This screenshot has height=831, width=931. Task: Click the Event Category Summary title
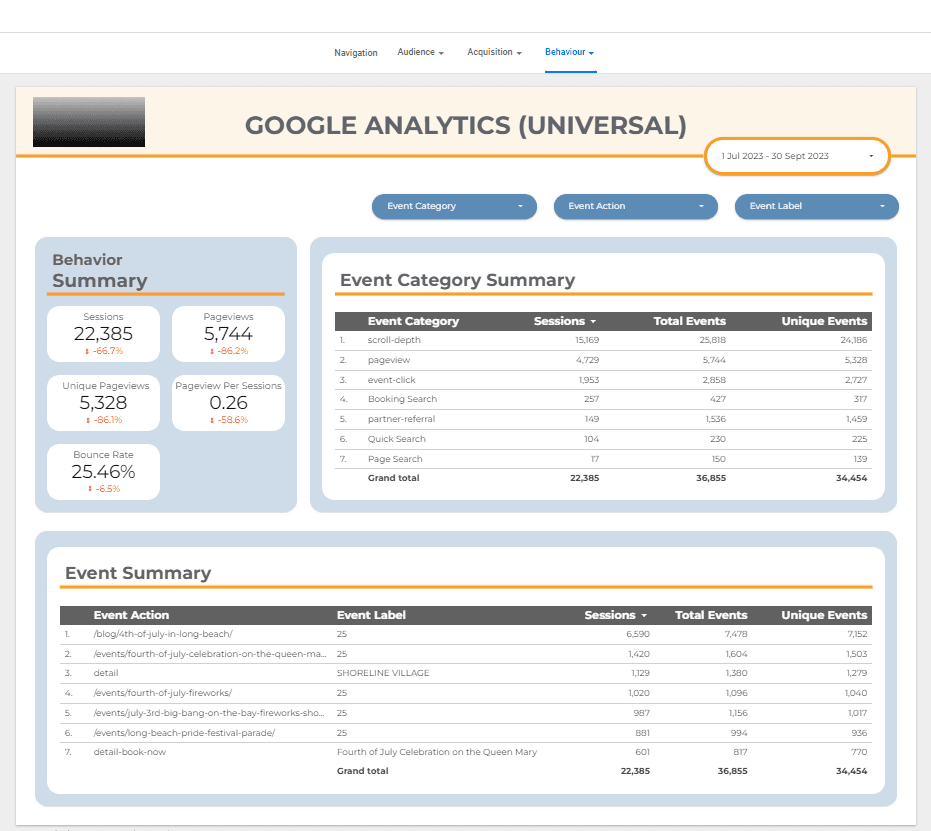point(457,280)
